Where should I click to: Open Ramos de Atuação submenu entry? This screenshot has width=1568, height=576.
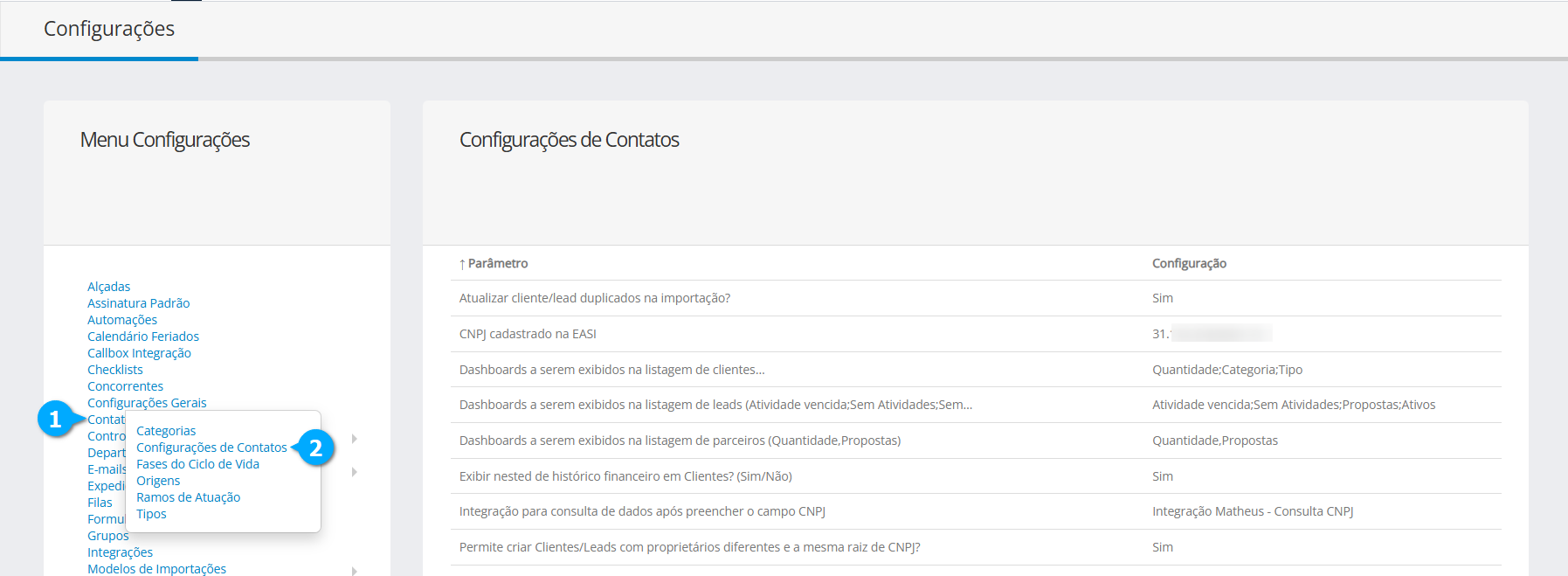188,497
